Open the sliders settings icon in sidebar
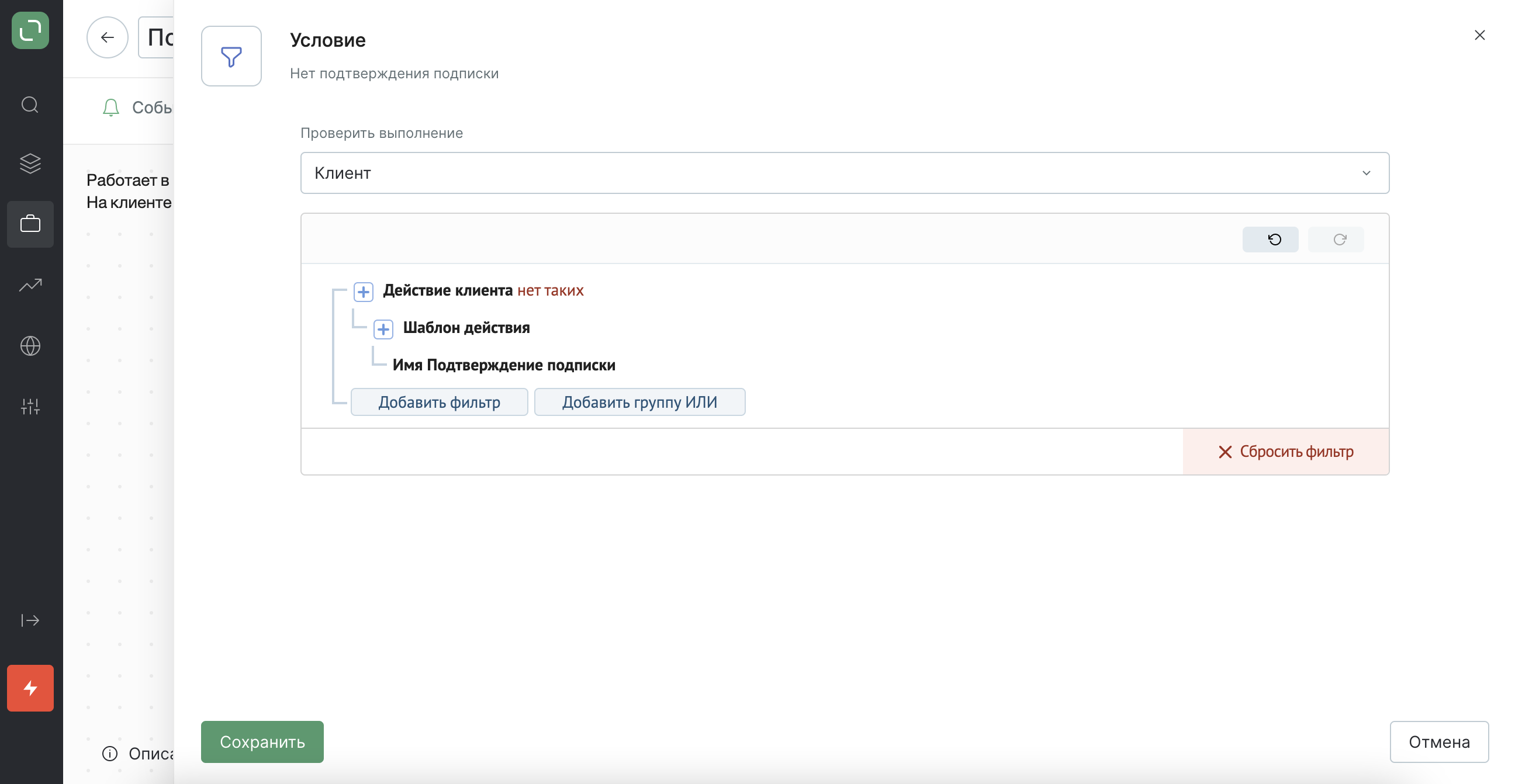1515x784 pixels. tap(30, 406)
